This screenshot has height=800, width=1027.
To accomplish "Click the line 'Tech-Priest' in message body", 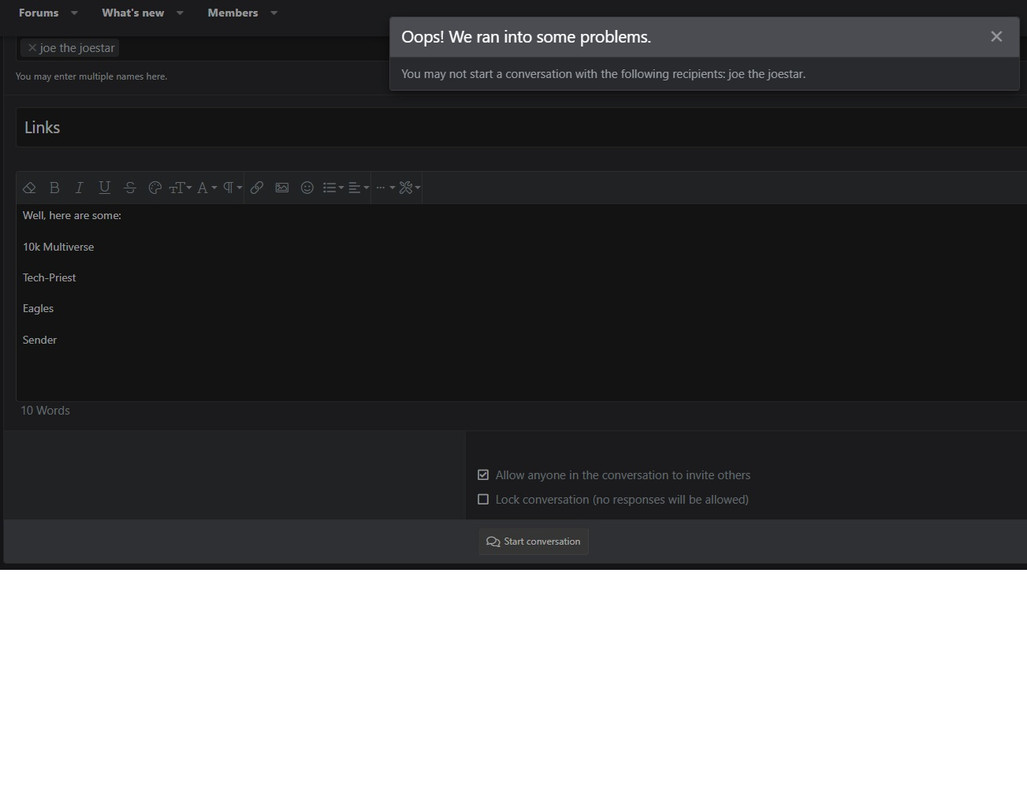I will click(49, 278).
